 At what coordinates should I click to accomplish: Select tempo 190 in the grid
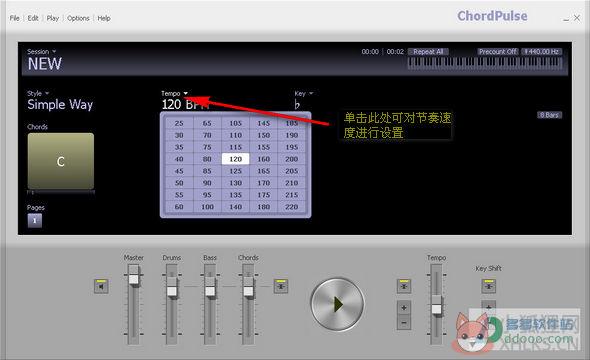[292, 135]
